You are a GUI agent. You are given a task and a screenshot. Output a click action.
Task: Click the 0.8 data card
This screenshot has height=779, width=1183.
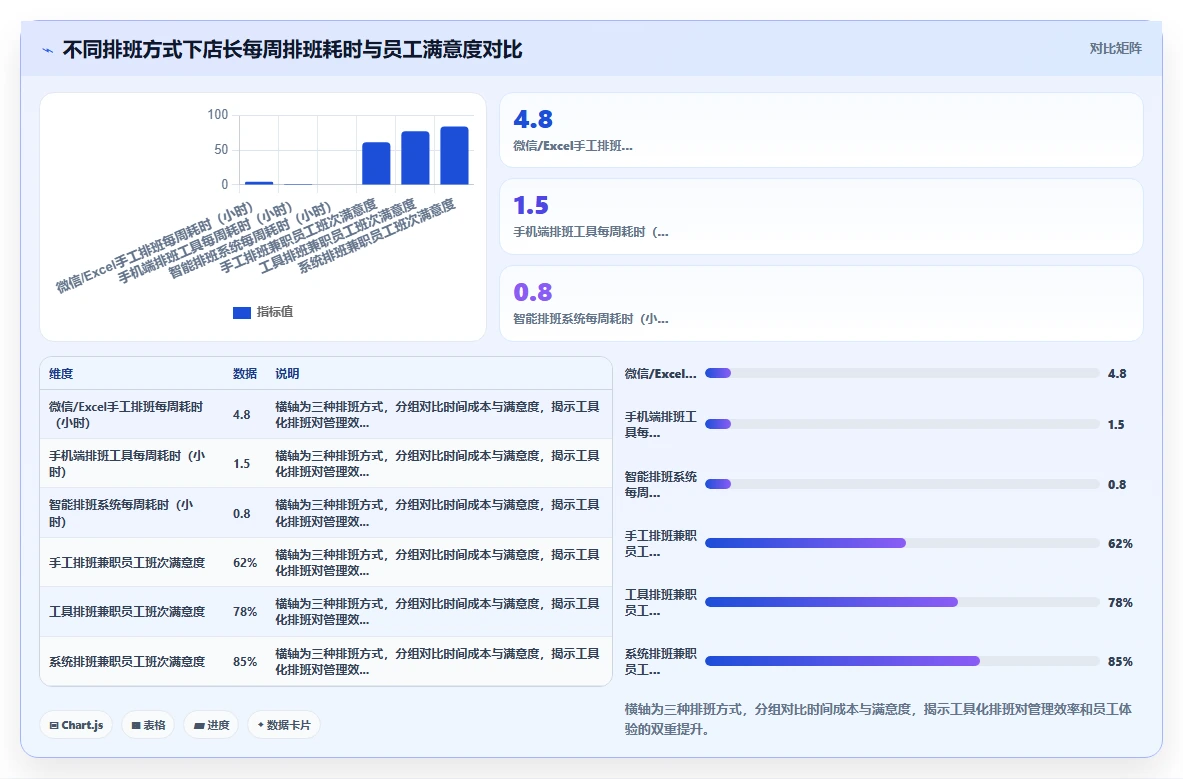pyautogui.click(x=821, y=303)
